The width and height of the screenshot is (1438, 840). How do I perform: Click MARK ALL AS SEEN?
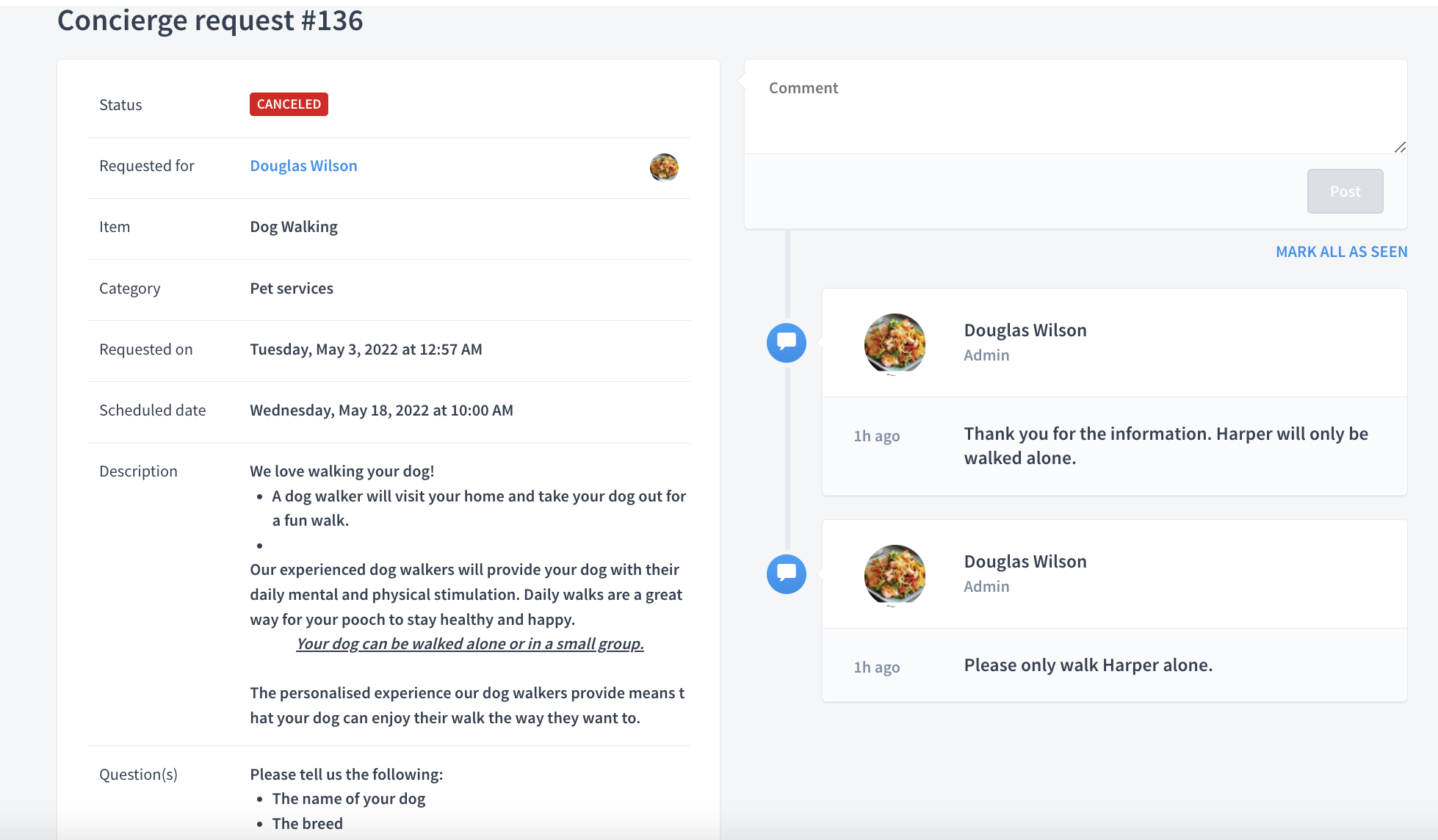tap(1341, 252)
